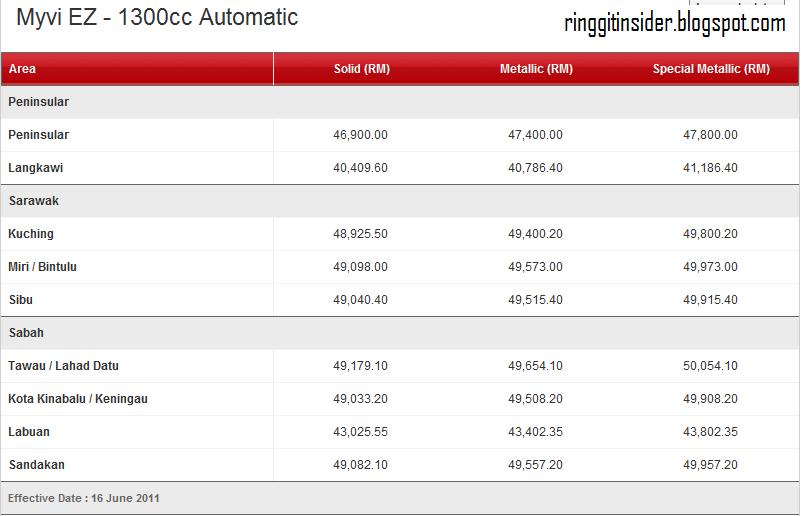Click the Metallic (RM) column header
The width and height of the screenshot is (801, 516).
536,69
